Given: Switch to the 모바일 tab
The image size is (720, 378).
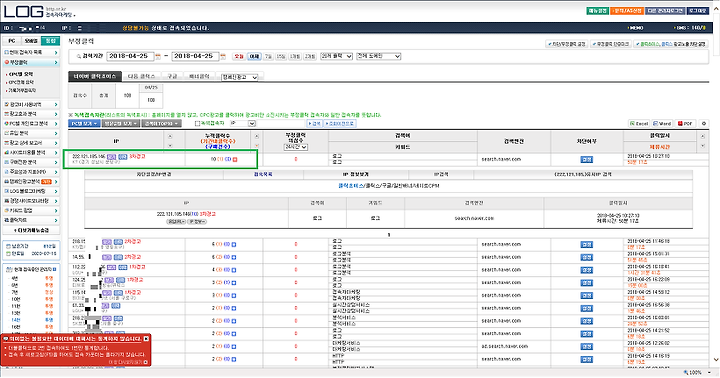Looking at the screenshot, I should tap(31, 41).
